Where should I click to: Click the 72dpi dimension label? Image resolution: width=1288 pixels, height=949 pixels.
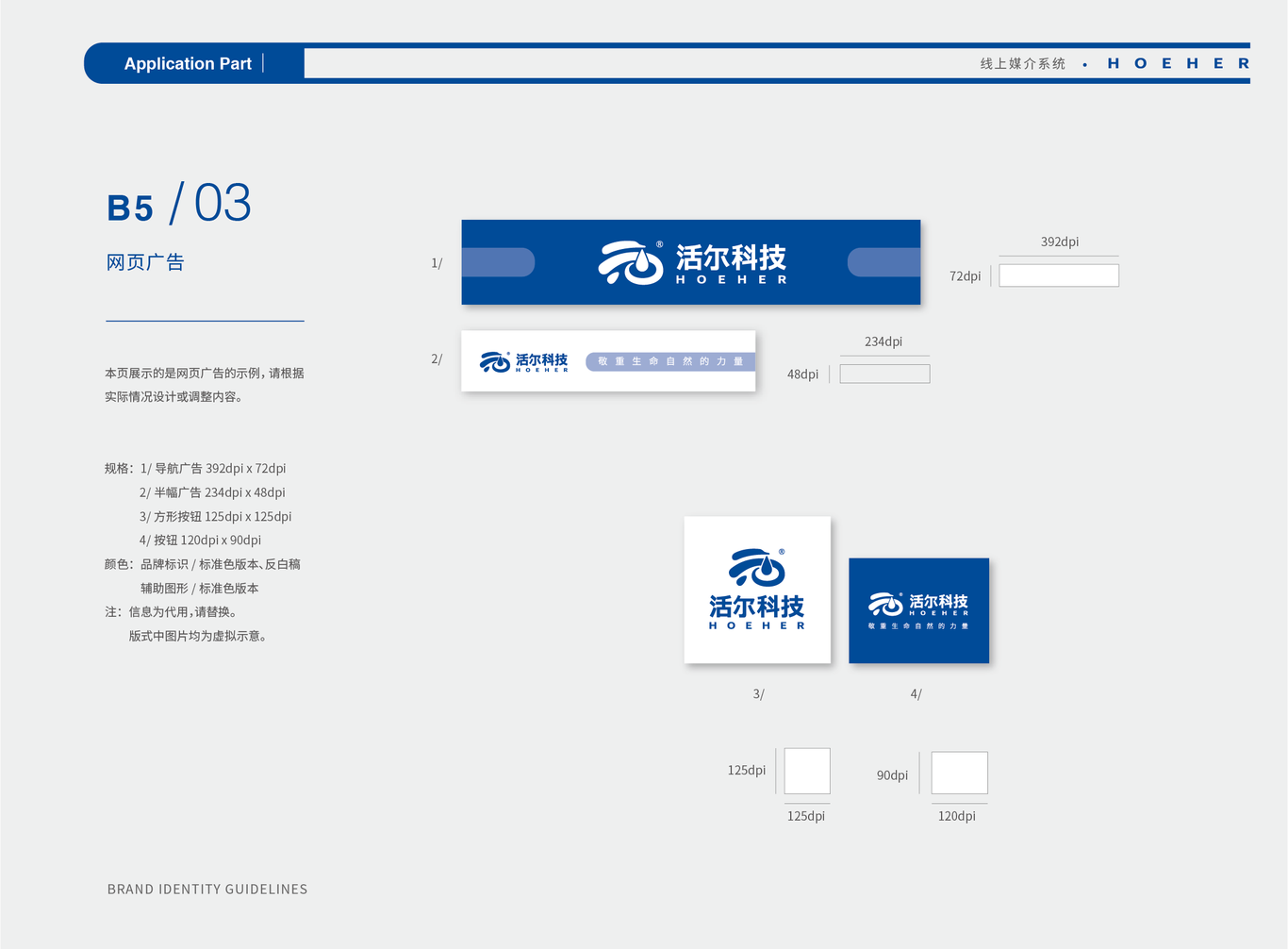click(965, 276)
